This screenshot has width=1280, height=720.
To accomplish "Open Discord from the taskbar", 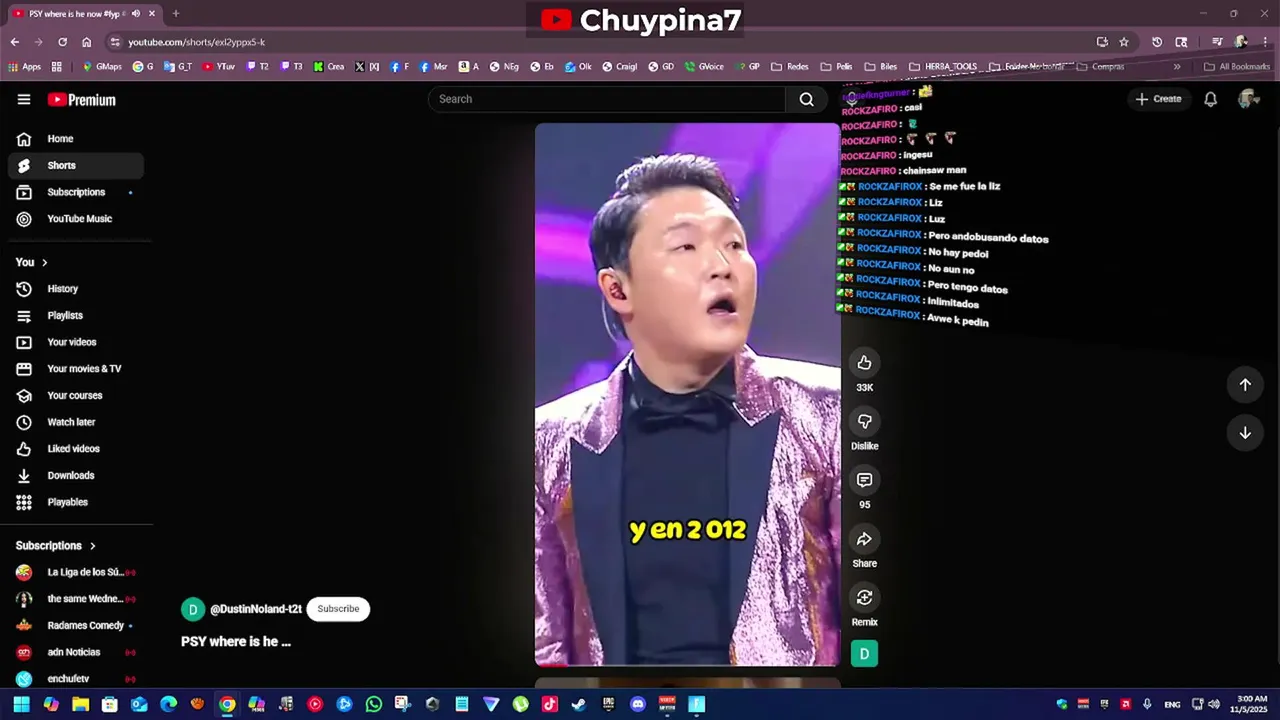I will pyautogui.click(x=638, y=704).
